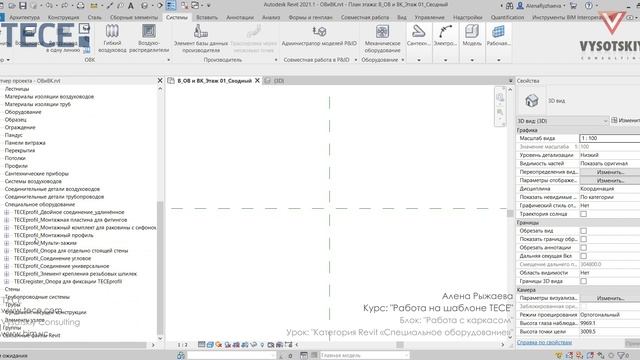Viewport: 640px width, 360px height.
Task: Click the worksets icon at left of status bar
Action: click(181, 356)
